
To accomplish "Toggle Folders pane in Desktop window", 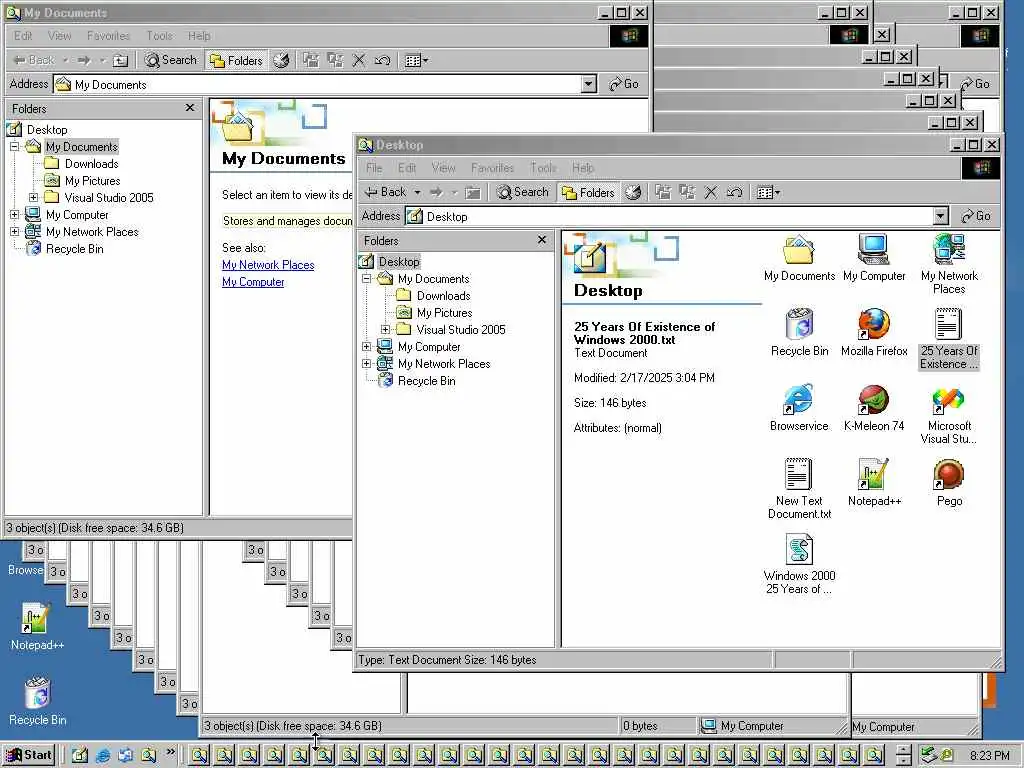I will [x=588, y=192].
